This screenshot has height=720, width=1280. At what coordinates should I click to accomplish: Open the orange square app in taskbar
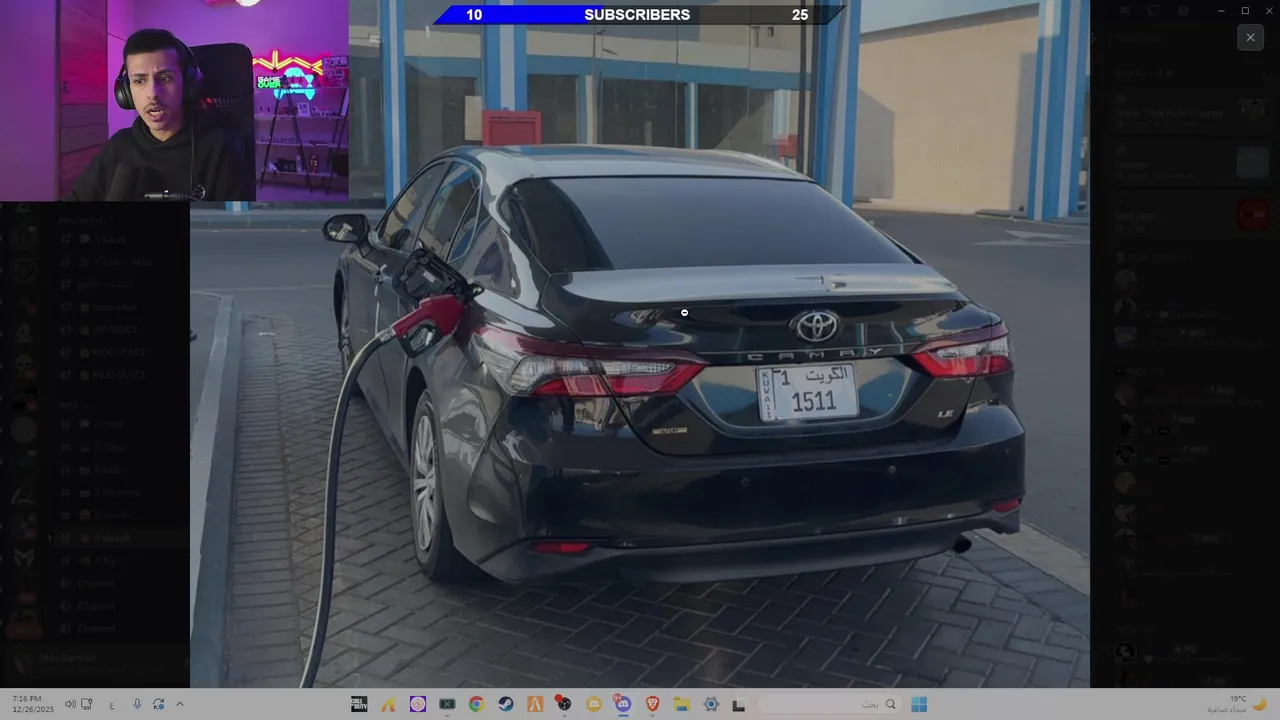click(x=535, y=704)
